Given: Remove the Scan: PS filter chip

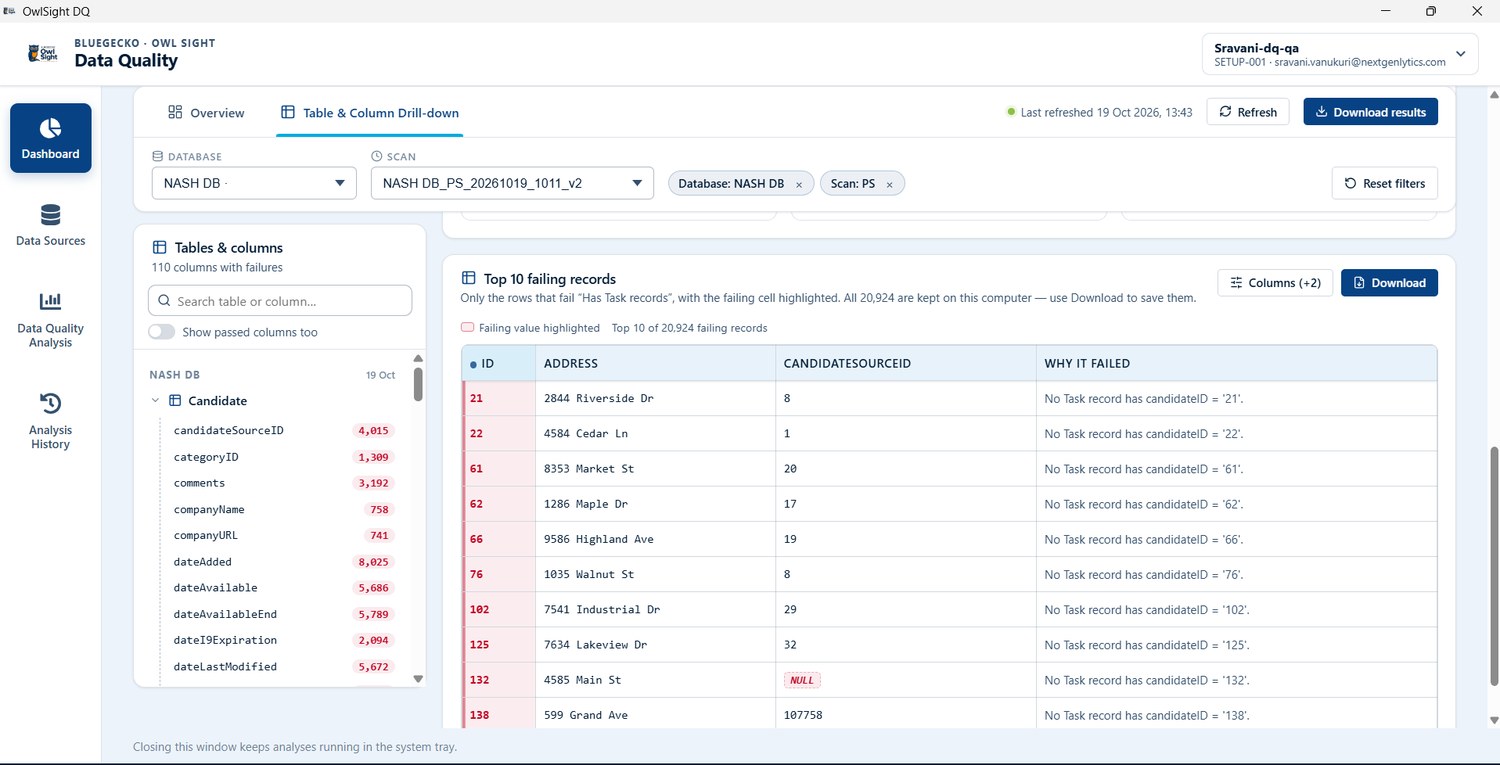Looking at the screenshot, I should tap(889, 184).
